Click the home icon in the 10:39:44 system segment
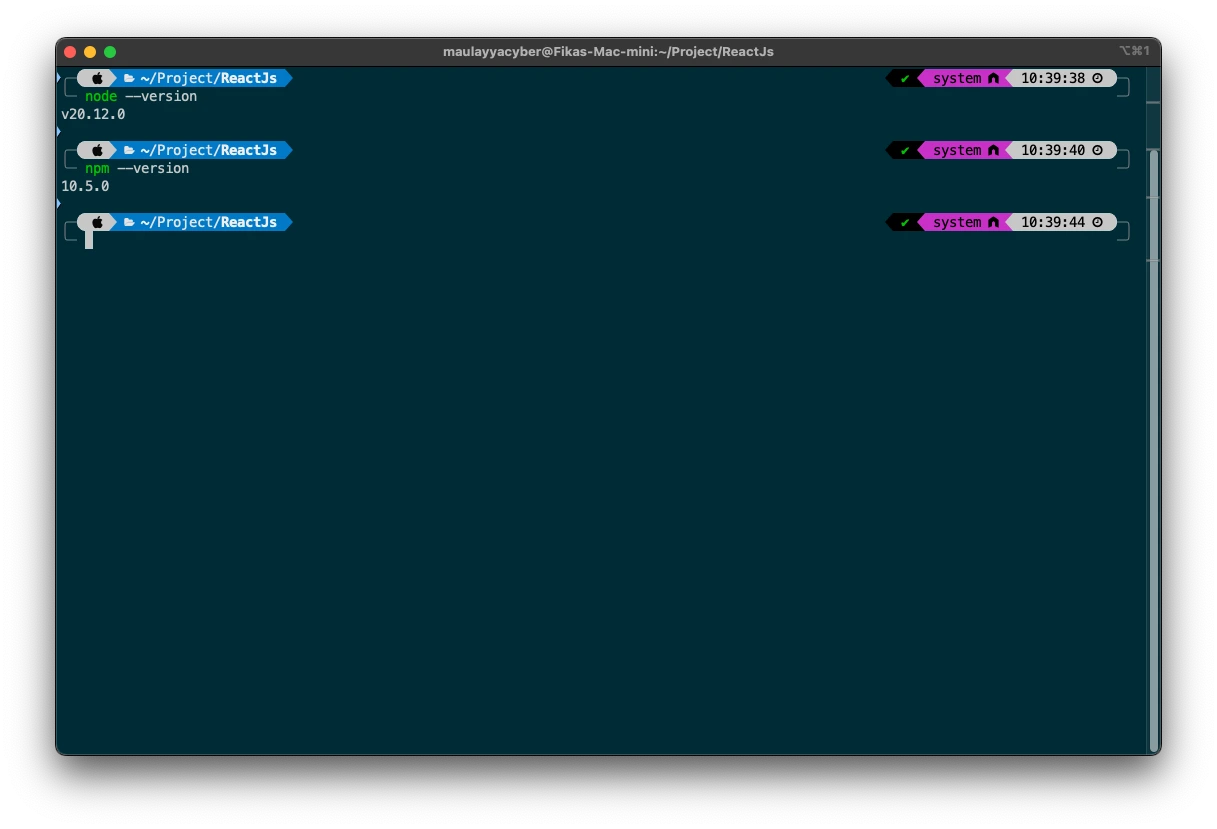 click(993, 222)
